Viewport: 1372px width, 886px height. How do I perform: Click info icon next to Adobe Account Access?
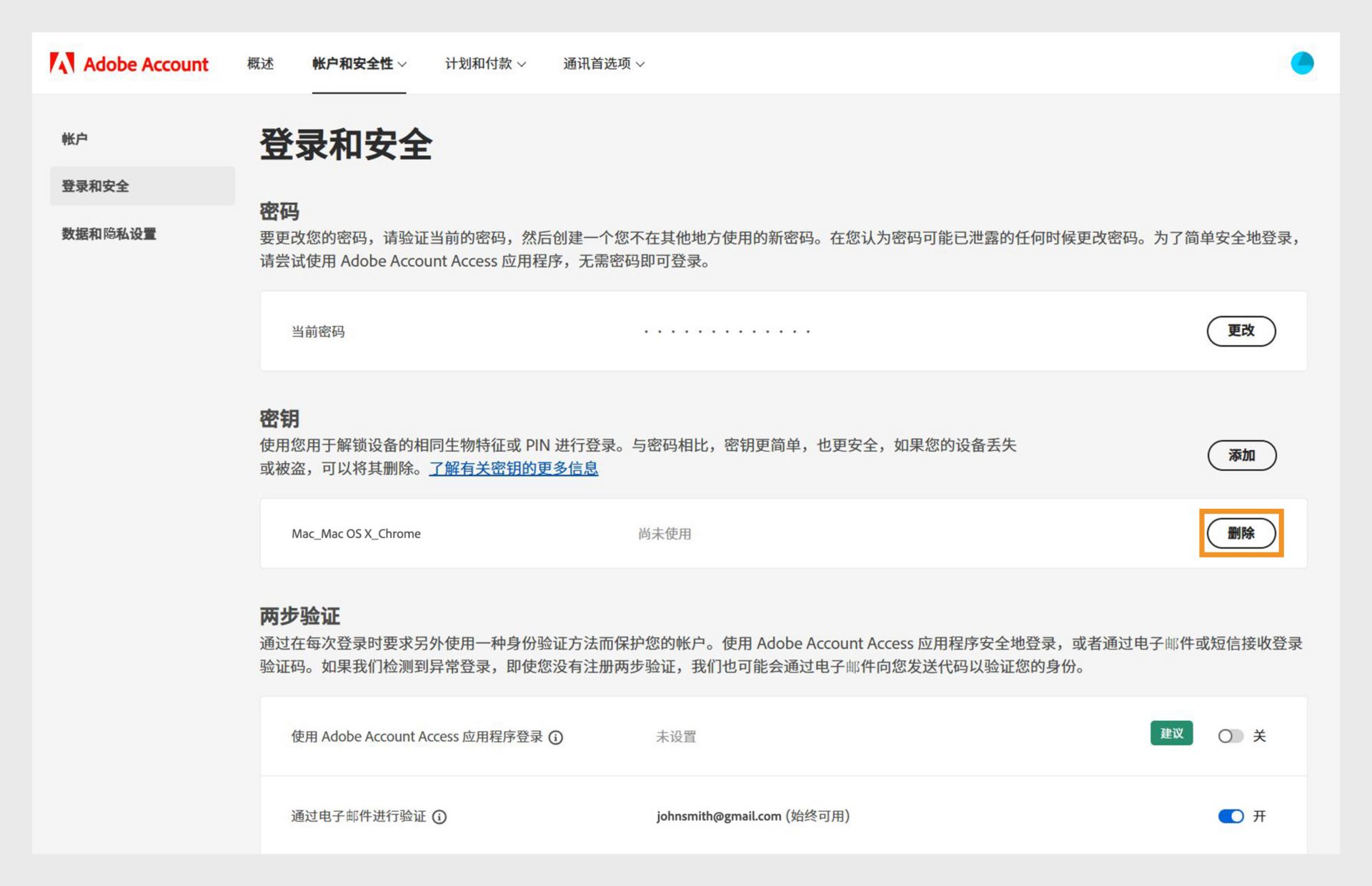pos(555,737)
